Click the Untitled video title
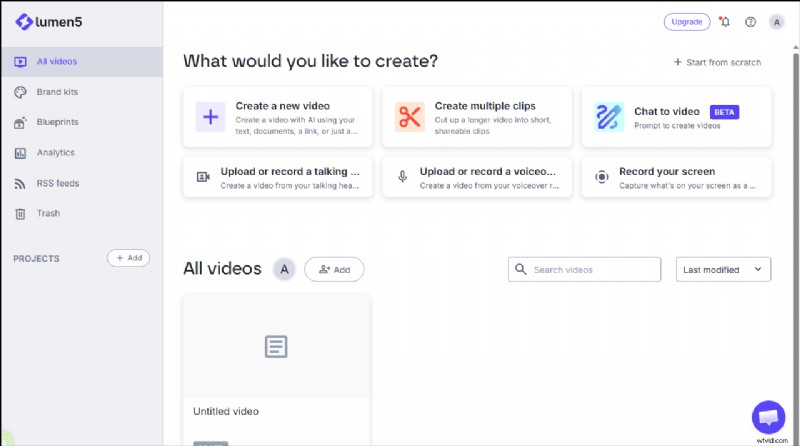800x446 pixels. [x=226, y=411]
